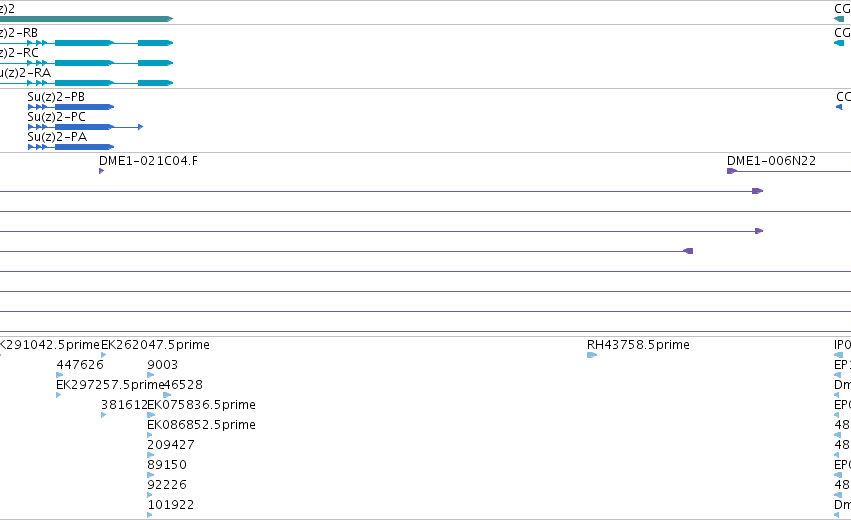The width and height of the screenshot is (851, 520).
Task: Click the Su(z)2-PC protein feature
Action: pos(85,127)
